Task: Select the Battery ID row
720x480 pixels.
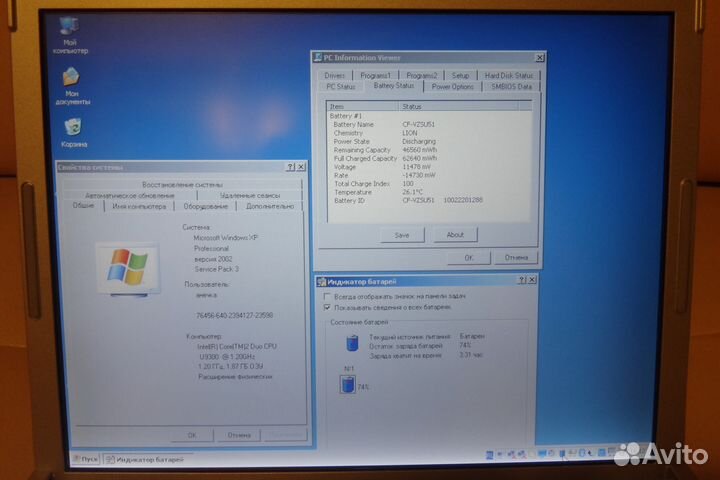Action: pos(429,201)
